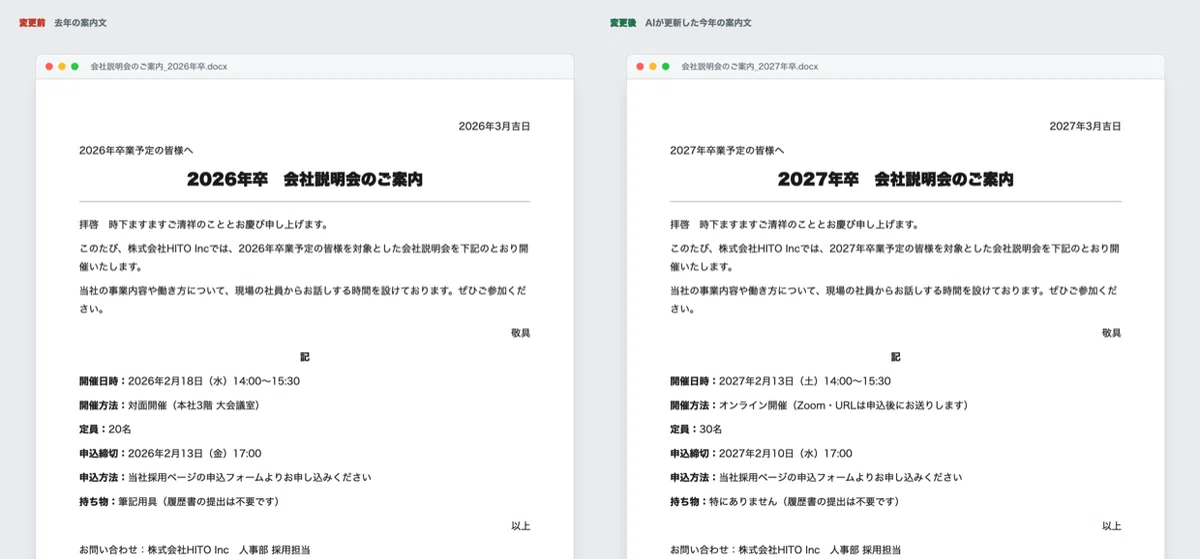The image size is (1200, 559).
Task: Click 敬具 in the 2026 document
Action: click(x=520, y=332)
